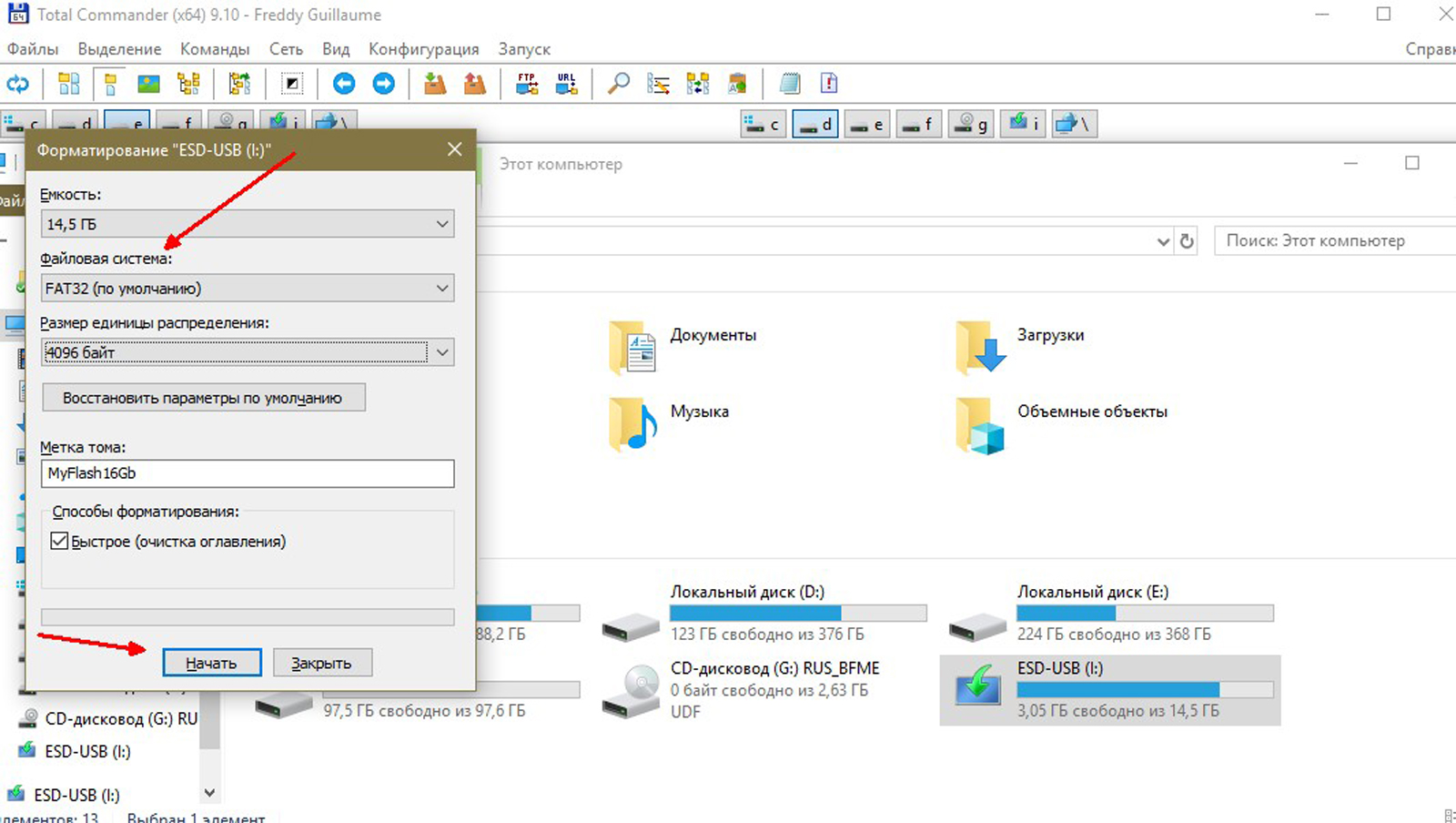
Task: Select drive i in right panel
Action: pos(1022,125)
